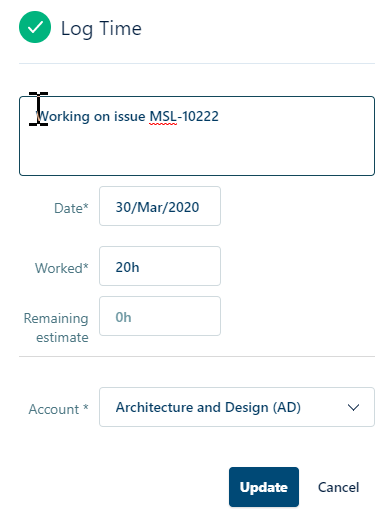Click the Remaining estimate field showing 0h
The height and width of the screenshot is (526, 383).
pos(160,316)
